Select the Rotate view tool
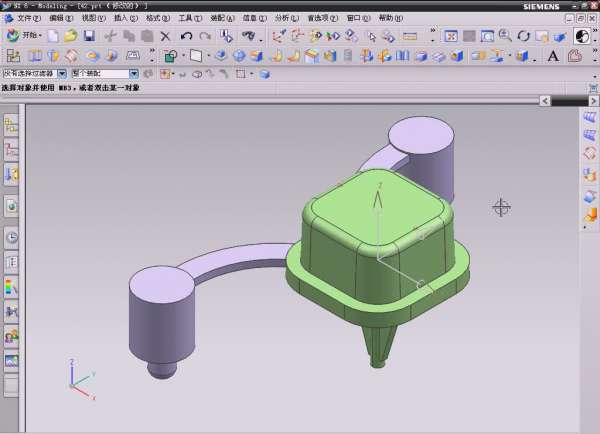The height and width of the screenshot is (434, 600). (523, 36)
